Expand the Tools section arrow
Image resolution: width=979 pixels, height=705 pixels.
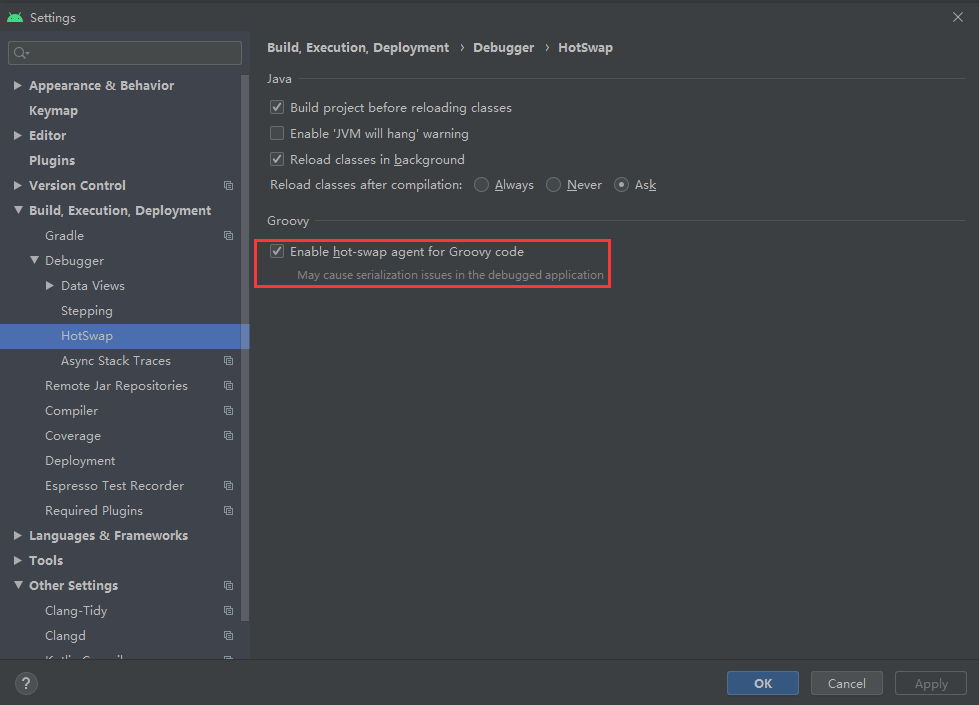[18, 560]
